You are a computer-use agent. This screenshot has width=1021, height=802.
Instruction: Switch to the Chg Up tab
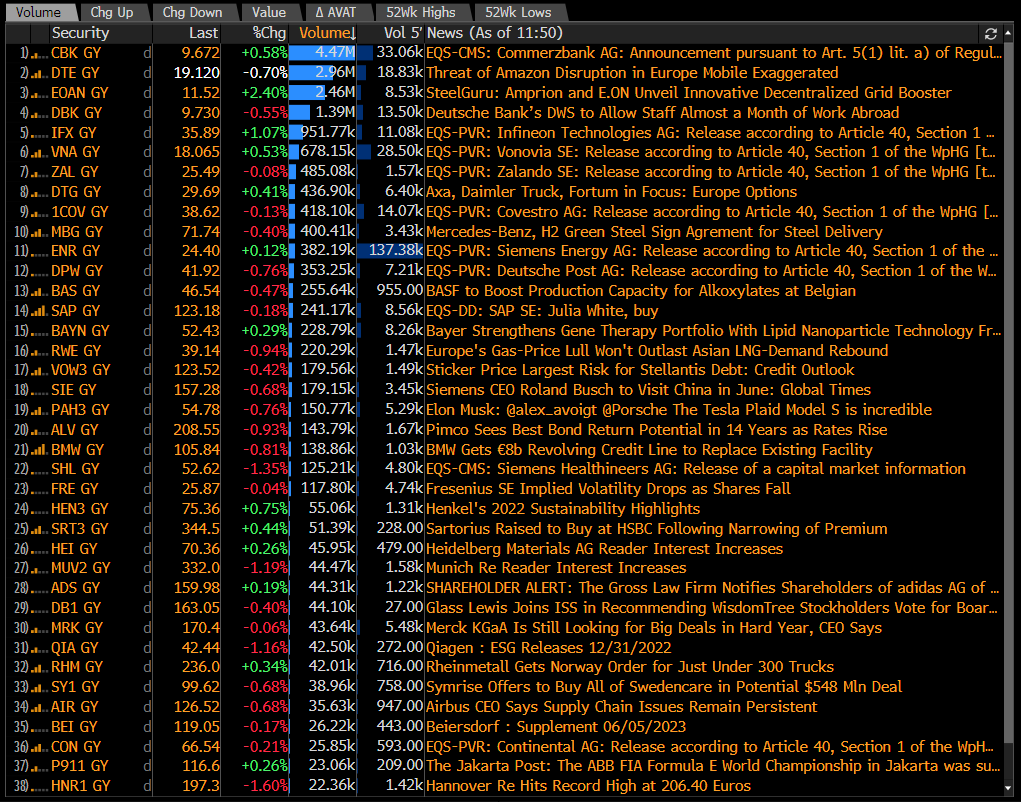[113, 12]
